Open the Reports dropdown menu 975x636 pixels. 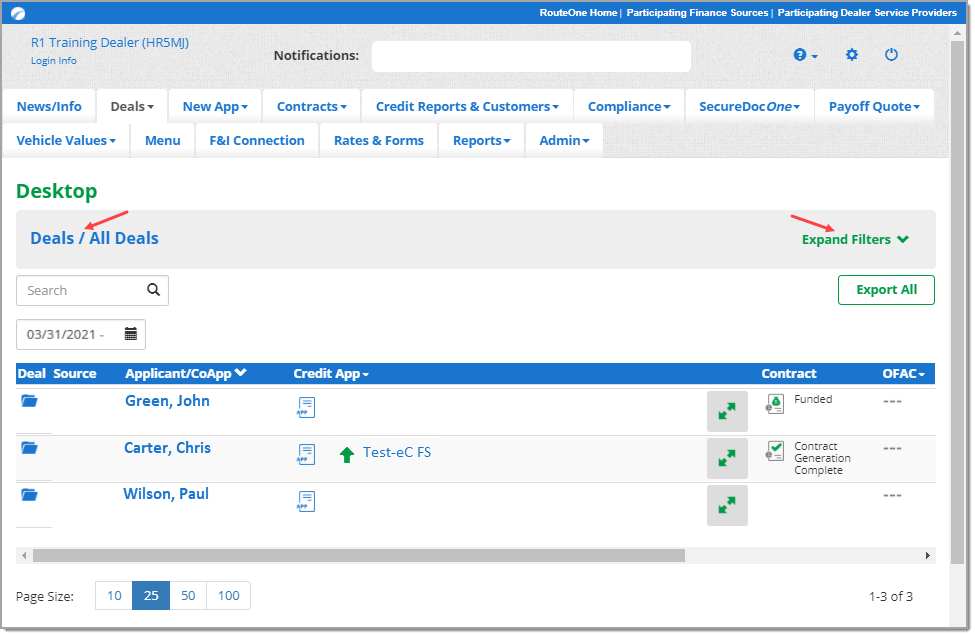click(x=481, y=141)
